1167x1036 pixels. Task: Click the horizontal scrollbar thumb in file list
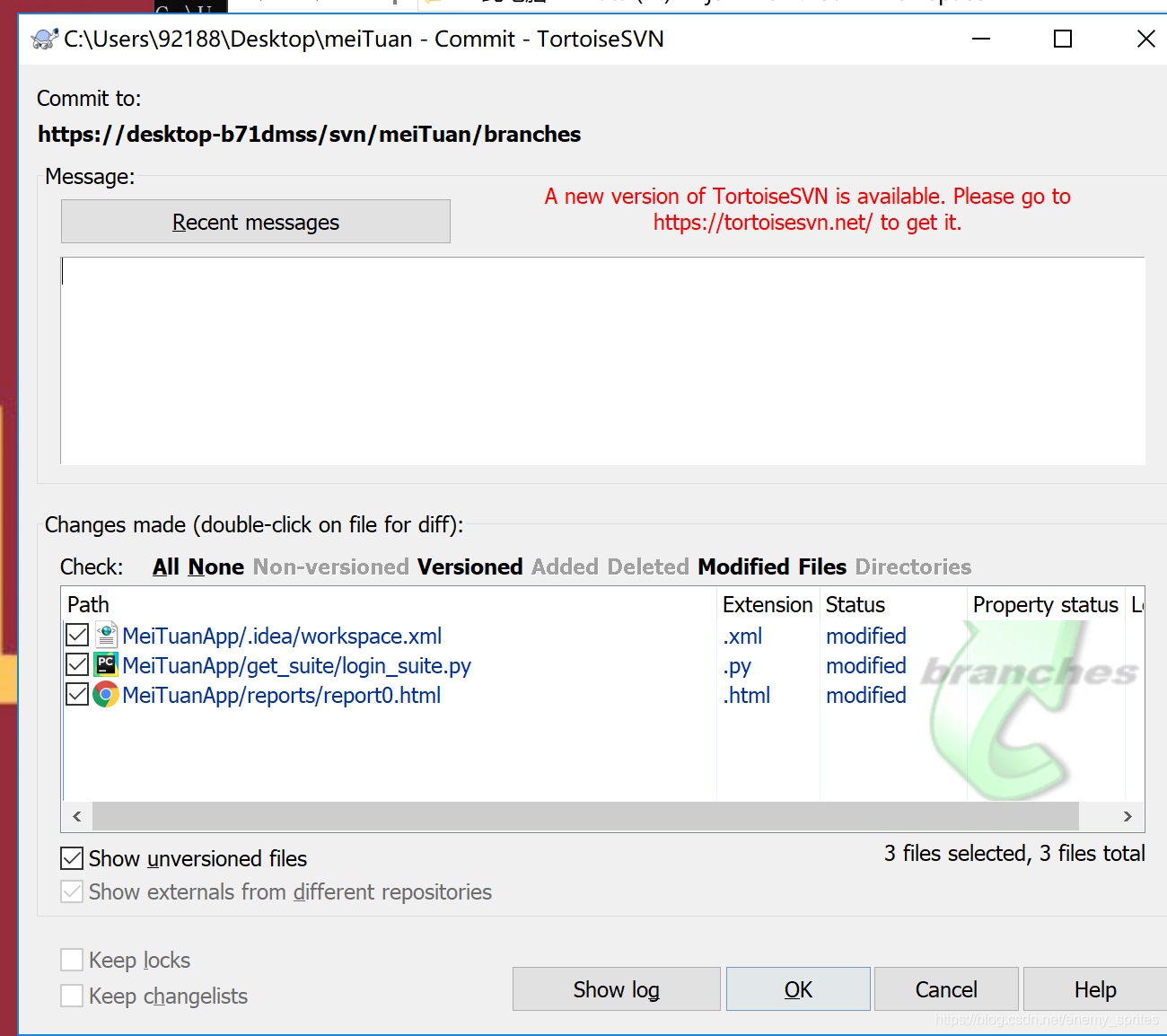click(585, 816)
